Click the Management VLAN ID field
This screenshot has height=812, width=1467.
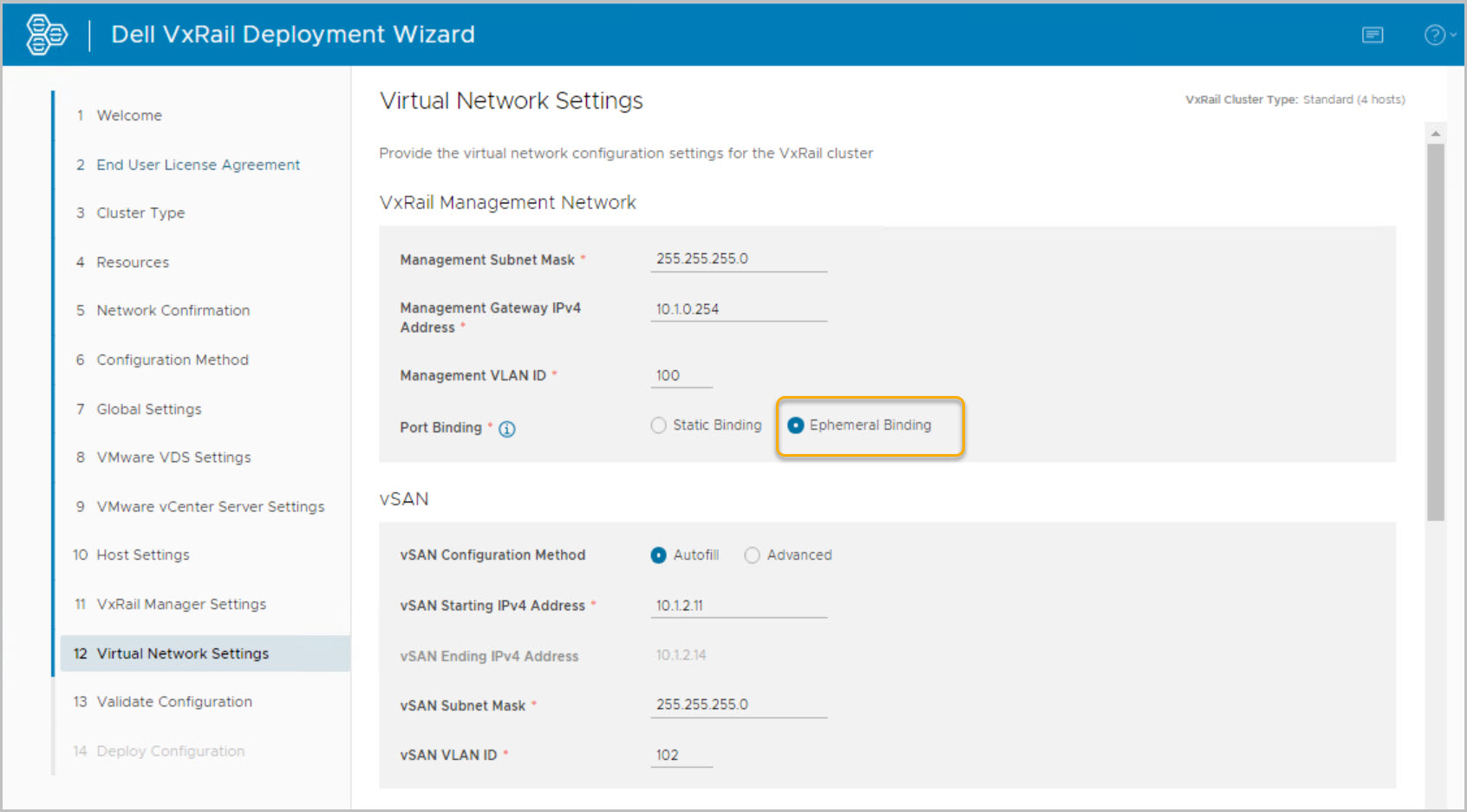pos(681,376)
